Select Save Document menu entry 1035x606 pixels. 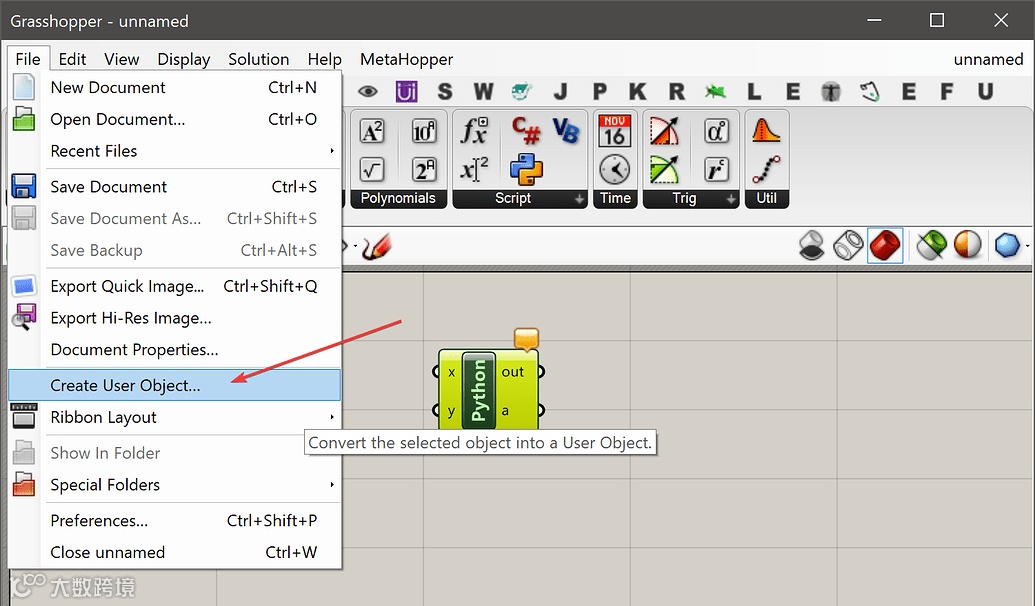(x=175, y=187)
